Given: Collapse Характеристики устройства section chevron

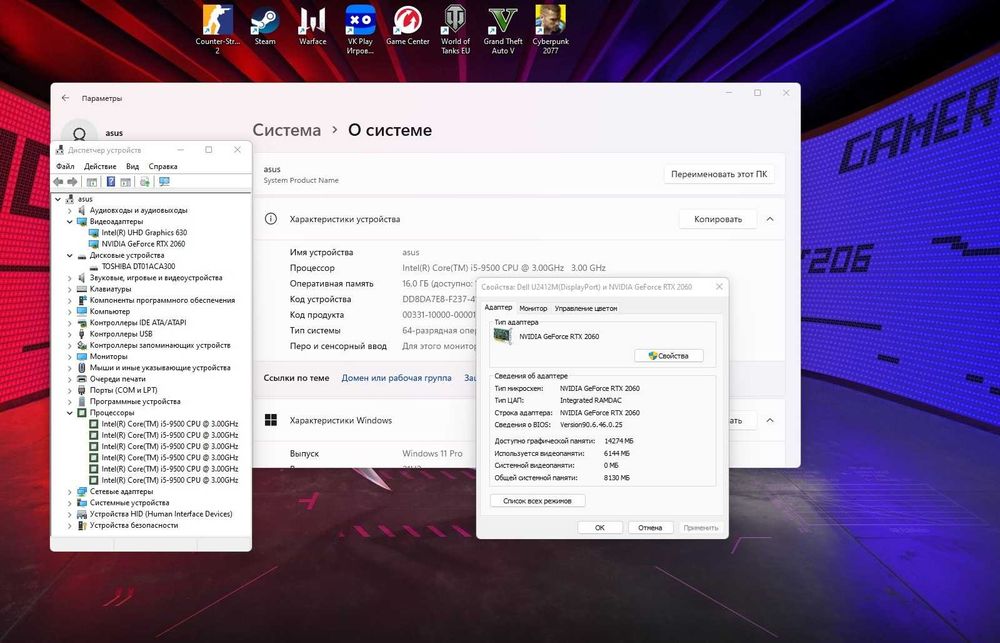Looking at the screenshot, I should click(x=770, y=219).
